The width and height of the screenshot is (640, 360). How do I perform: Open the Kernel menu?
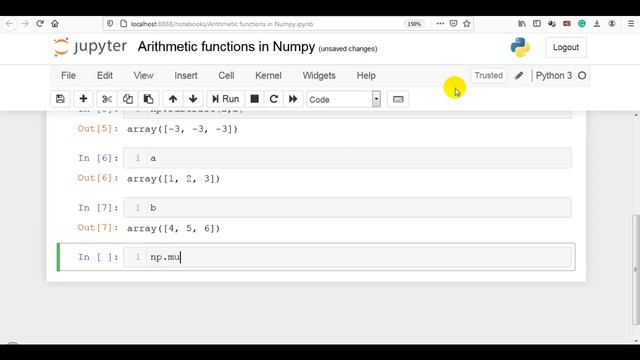pos(268,76)
